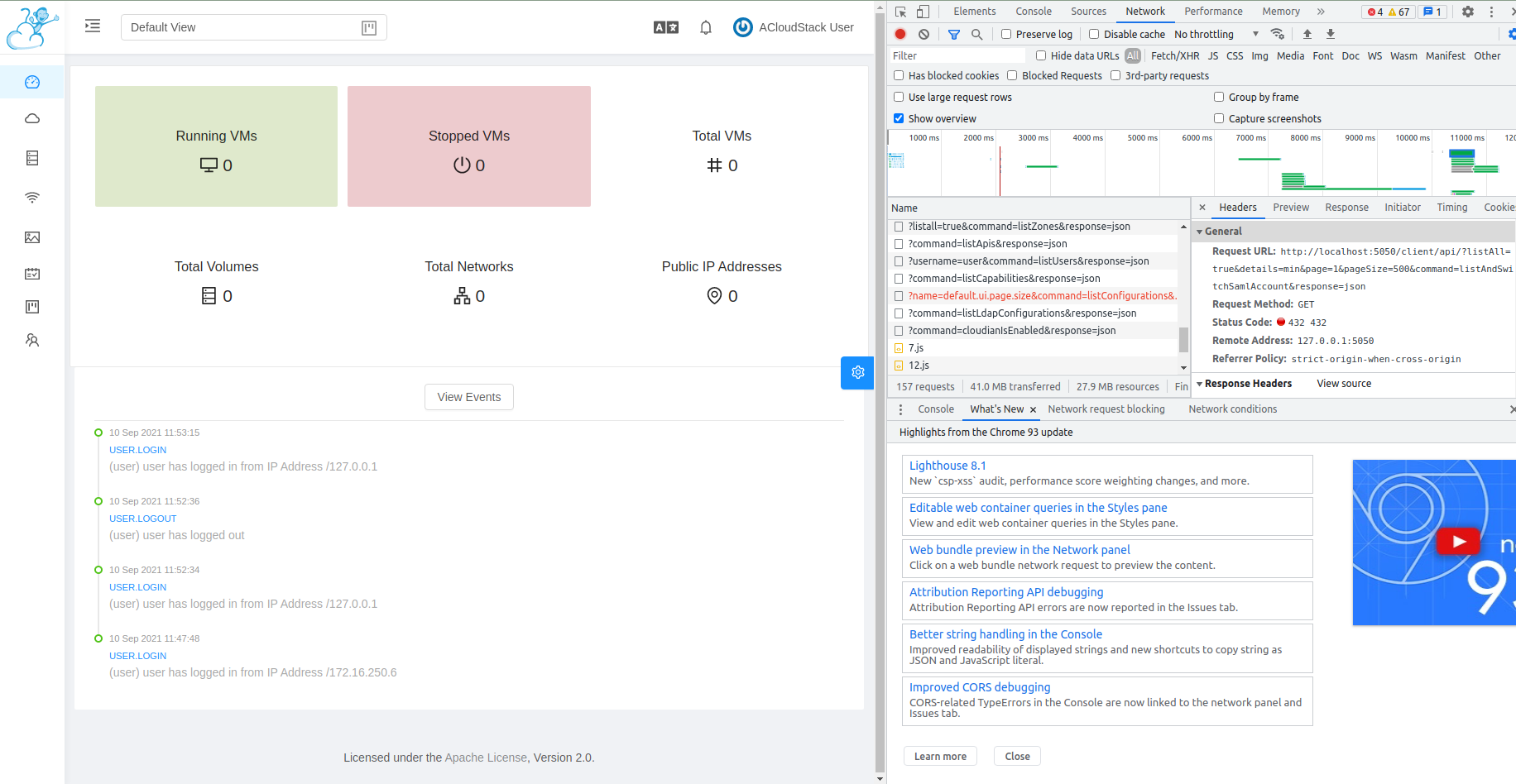Click the language translation icon

(666, 27)
